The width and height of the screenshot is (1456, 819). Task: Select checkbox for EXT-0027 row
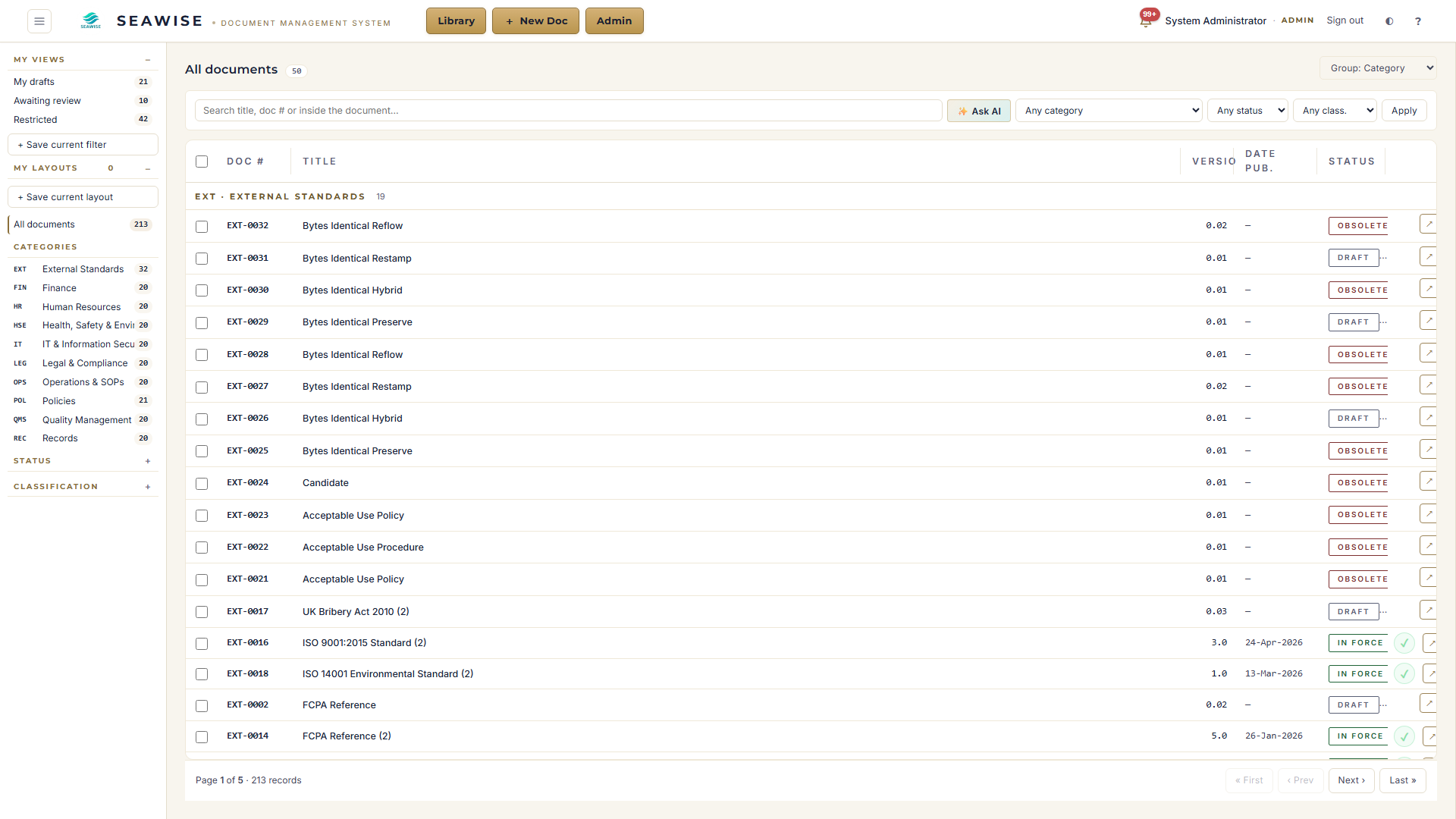pyautogui.click(x=202, y=388)
